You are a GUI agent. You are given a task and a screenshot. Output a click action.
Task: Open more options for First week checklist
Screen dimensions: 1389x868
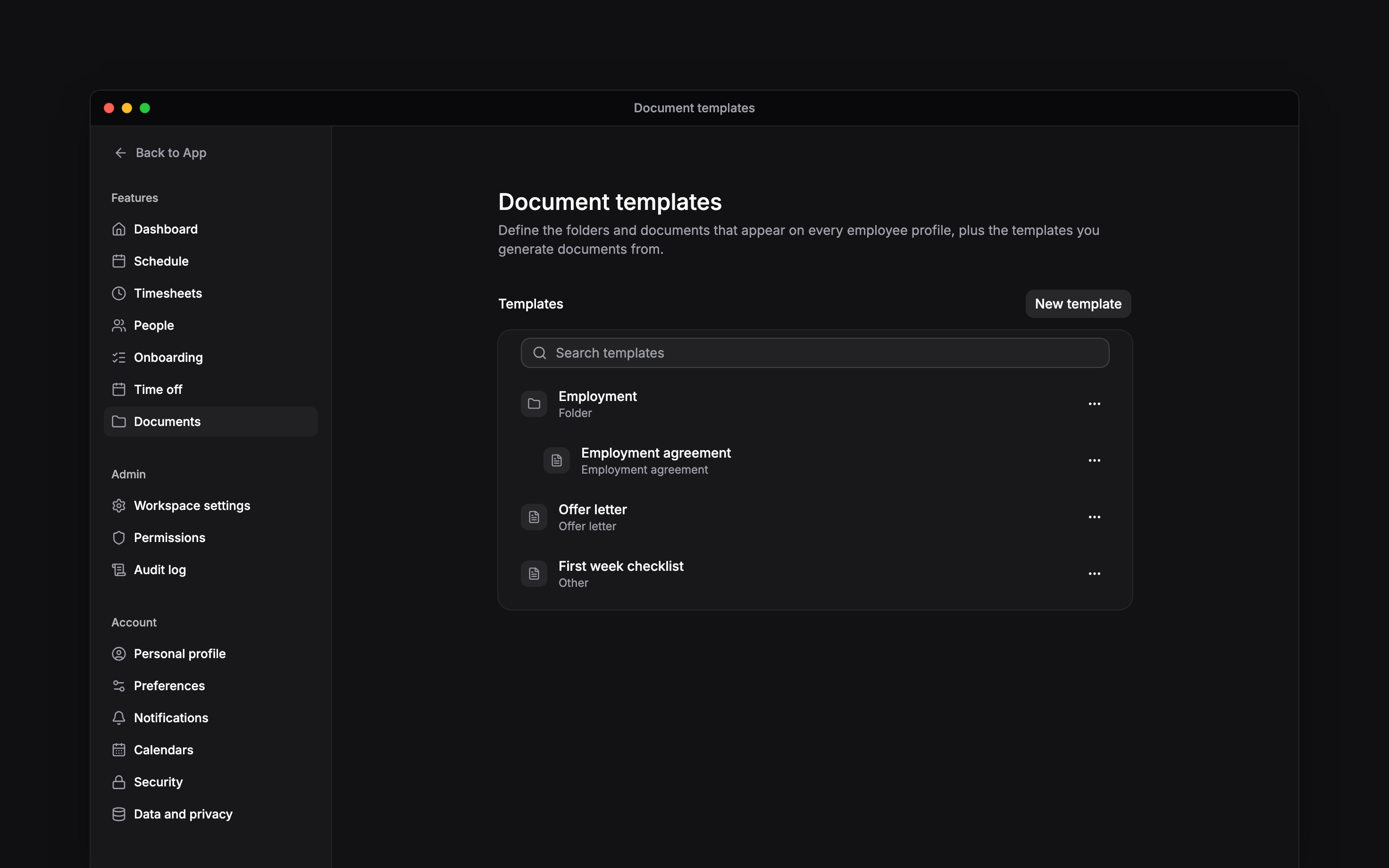click(1095, 574)
